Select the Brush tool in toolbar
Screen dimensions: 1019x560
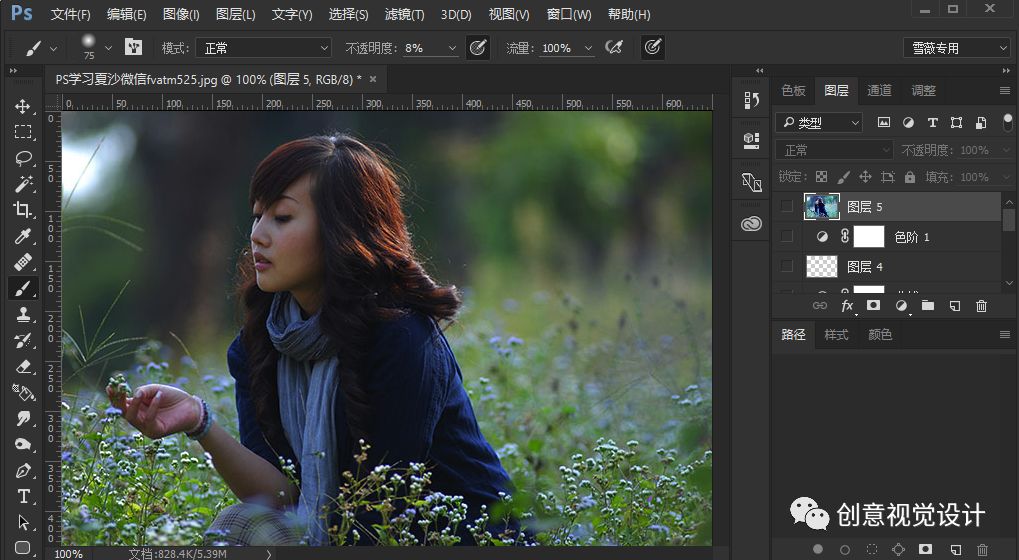coord(23,288)
